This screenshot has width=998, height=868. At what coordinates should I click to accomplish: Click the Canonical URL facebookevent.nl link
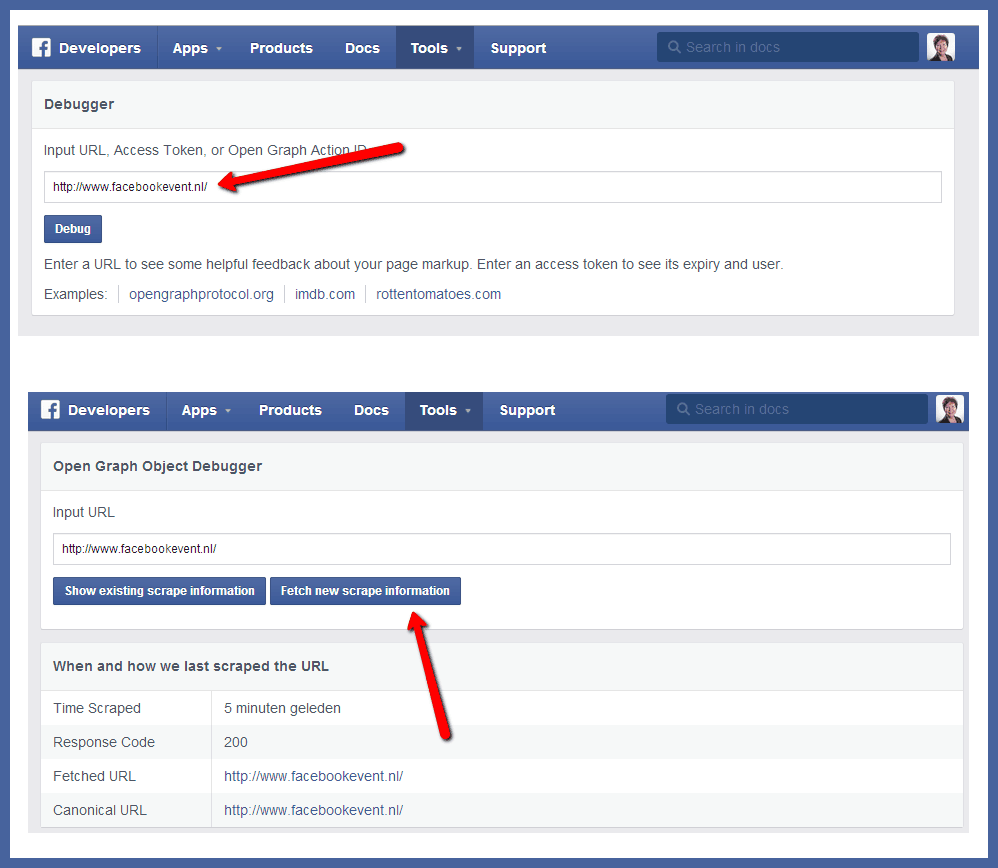point(313,810)
